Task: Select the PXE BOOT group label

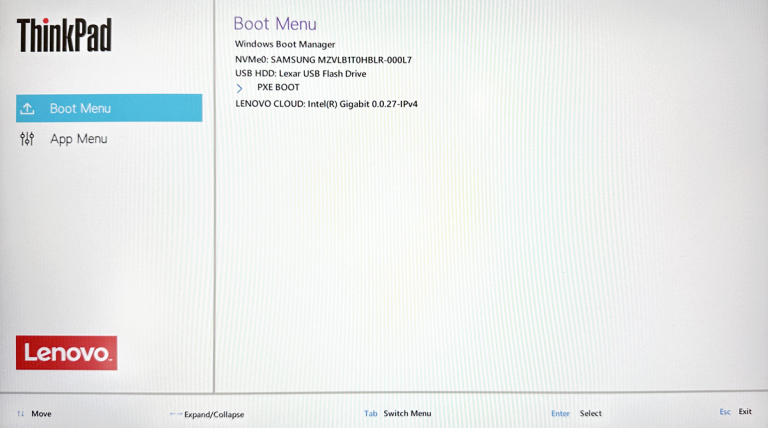Action: coord(278,88)
